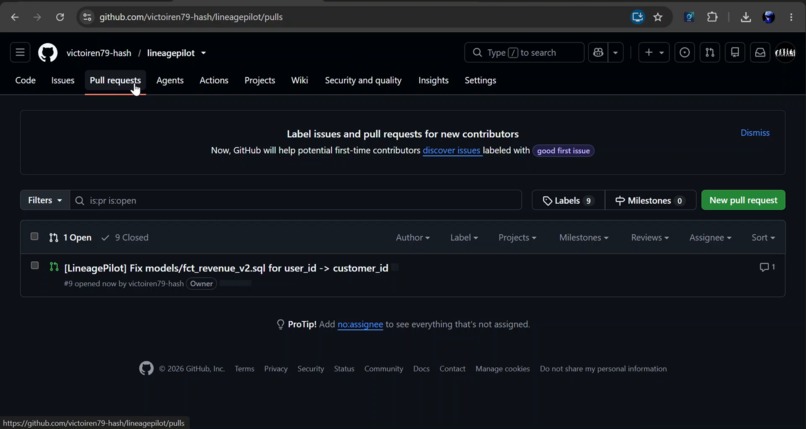The width and height of the screenshot is (806, 429).
Task: Click the good first issue label
Action: point(563,151)
